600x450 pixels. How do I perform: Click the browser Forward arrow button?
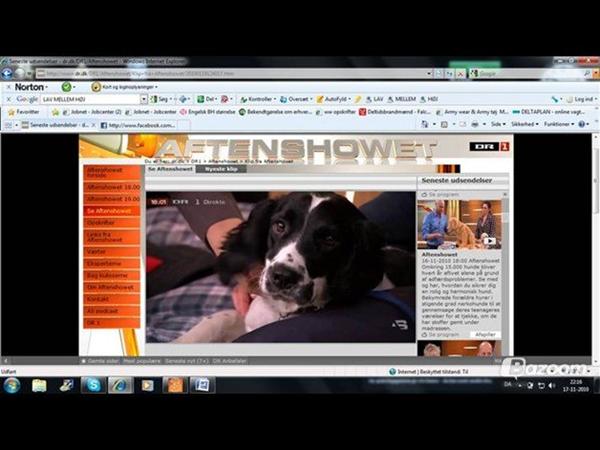point(20,73)
